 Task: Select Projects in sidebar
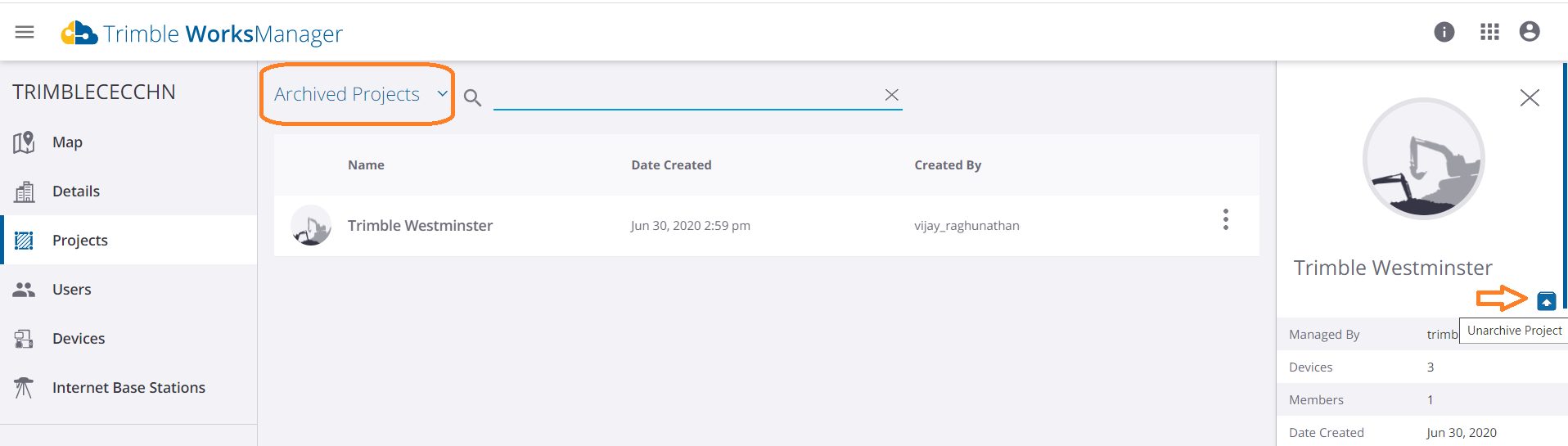(x=79, y=241)
